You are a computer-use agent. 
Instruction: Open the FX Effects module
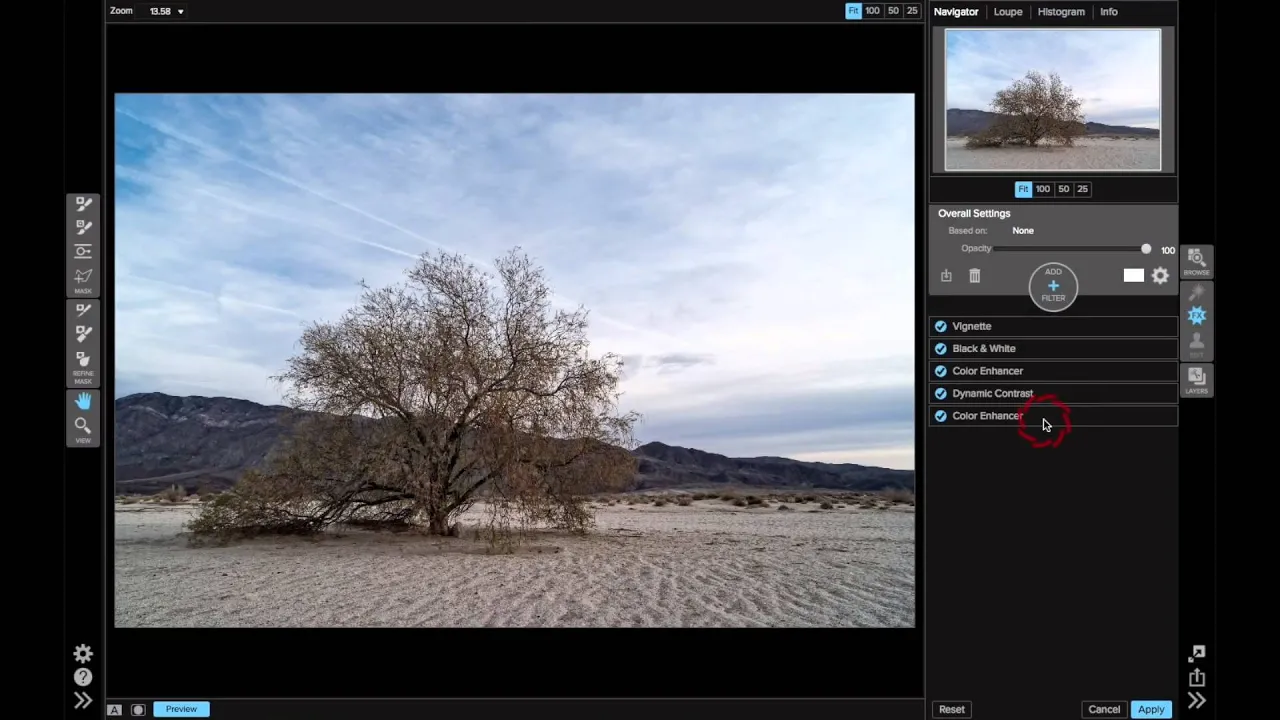coord(1196,316)
